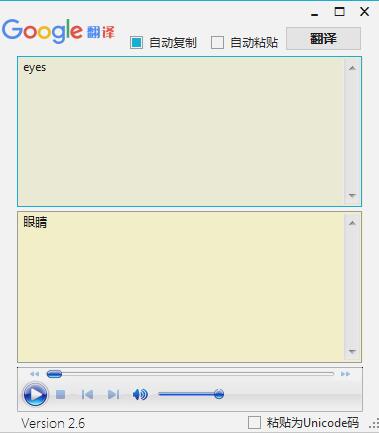The image size is (379, 433).
Task: Fast forward using the double-right arrow icon
Action: (345, 374)
